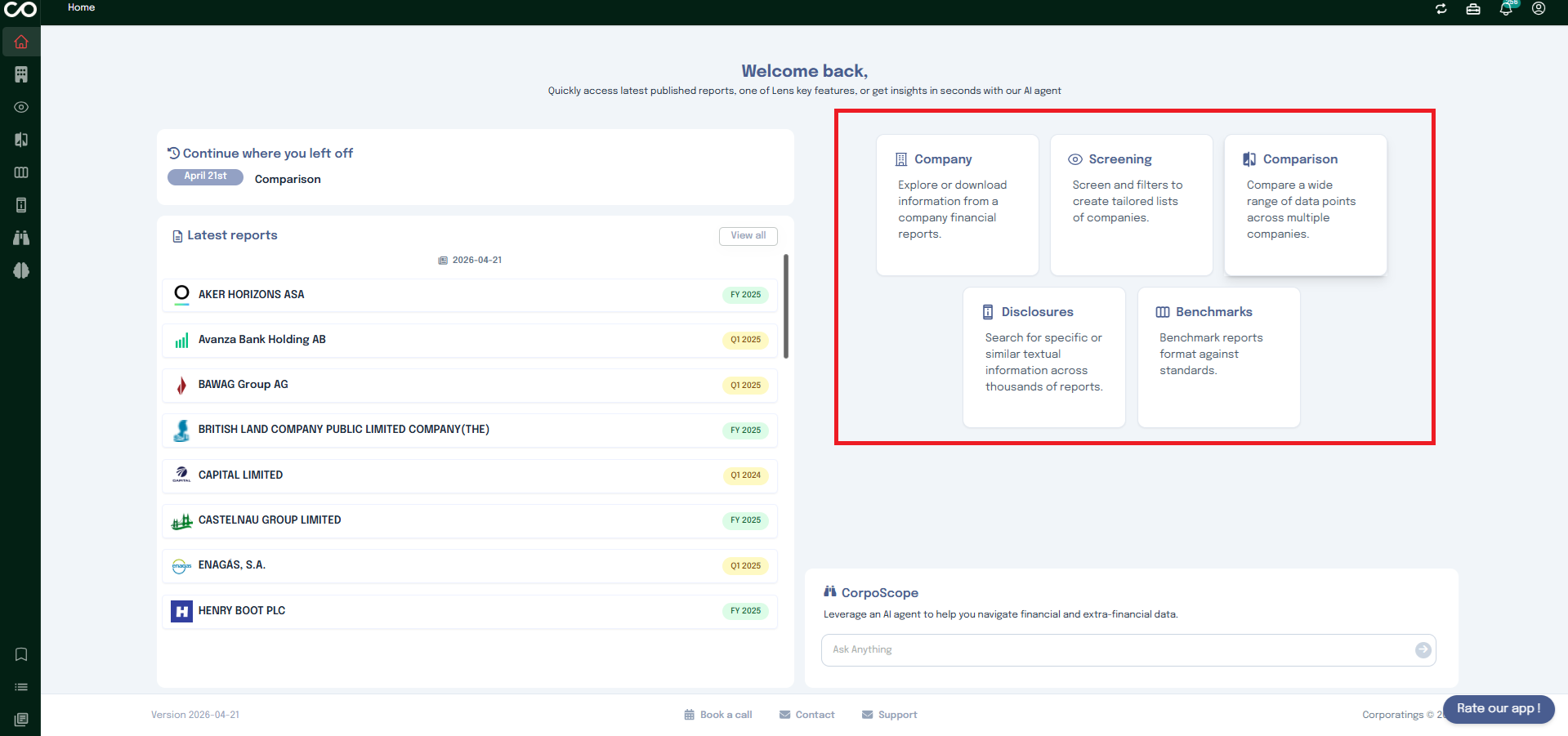Open the Disclosures feature card
Image resolution: width=1568 pixels, height=736 pixels.
[1044, 357]
